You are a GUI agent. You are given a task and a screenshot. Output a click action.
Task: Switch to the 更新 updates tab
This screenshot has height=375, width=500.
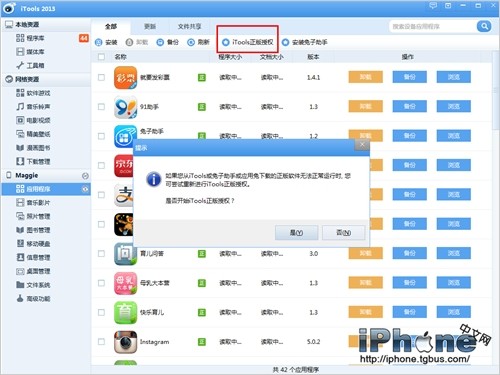150,26
